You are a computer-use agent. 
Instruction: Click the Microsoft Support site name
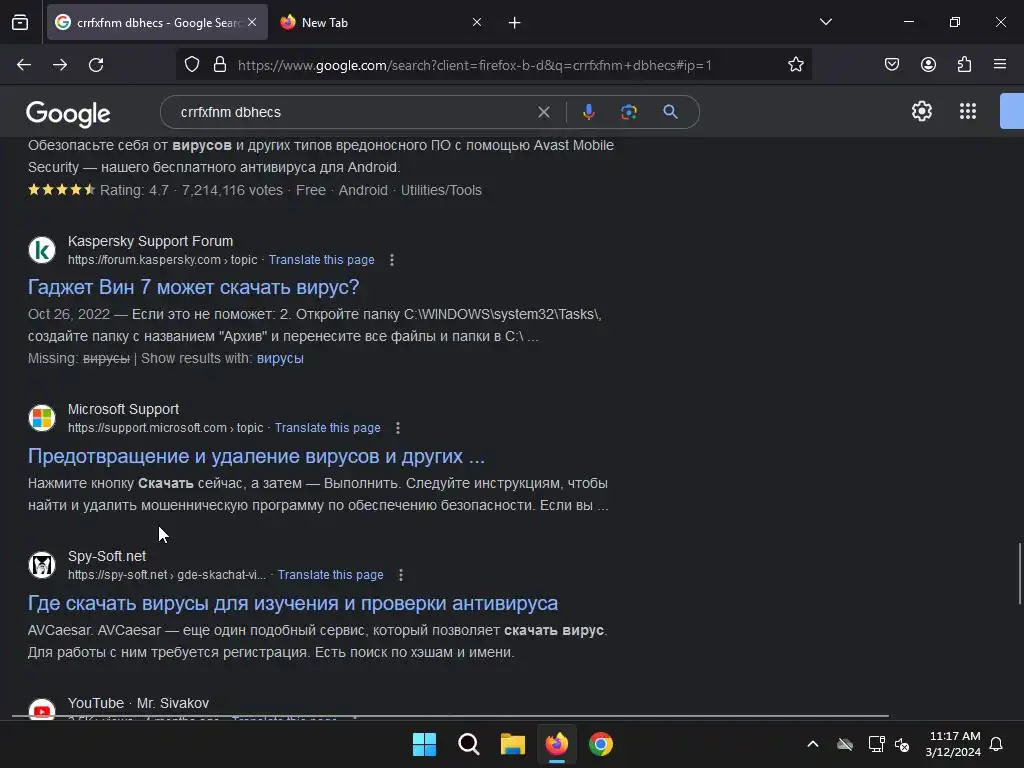pyautogui.click(x=123, y=409)
